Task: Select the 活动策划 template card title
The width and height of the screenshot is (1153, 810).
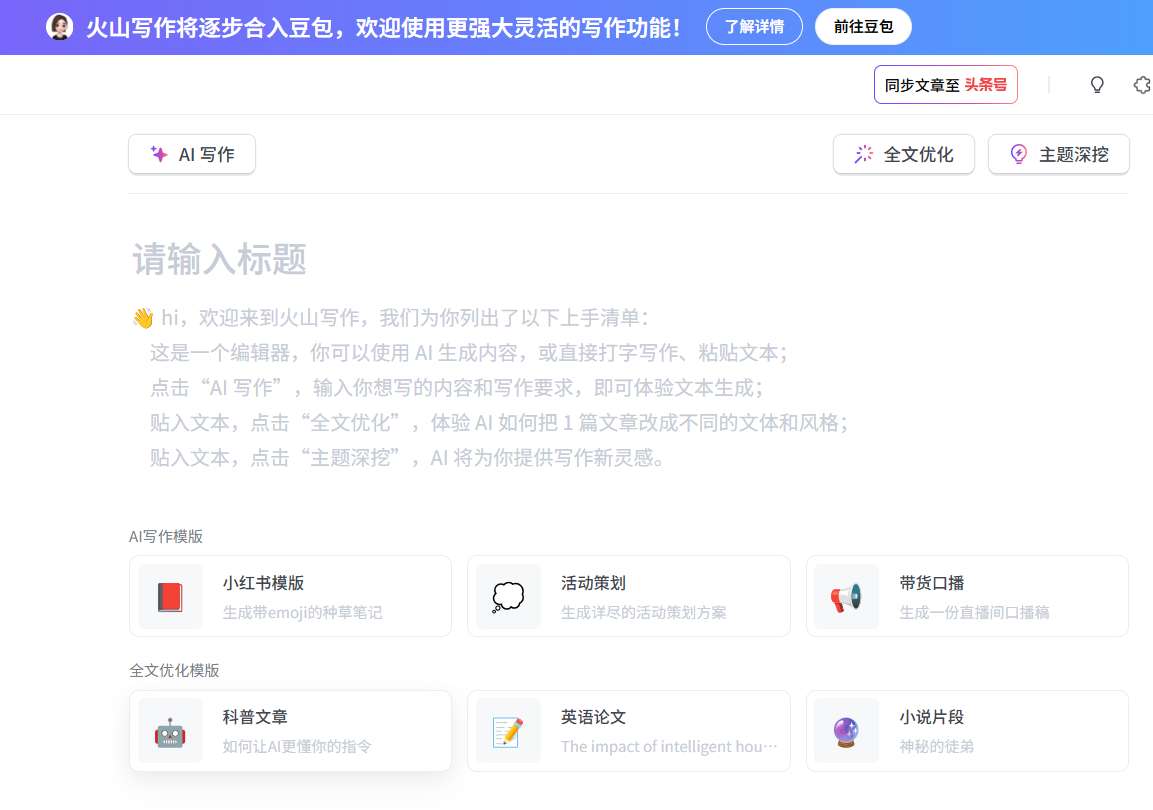Action: coord(593,583)
